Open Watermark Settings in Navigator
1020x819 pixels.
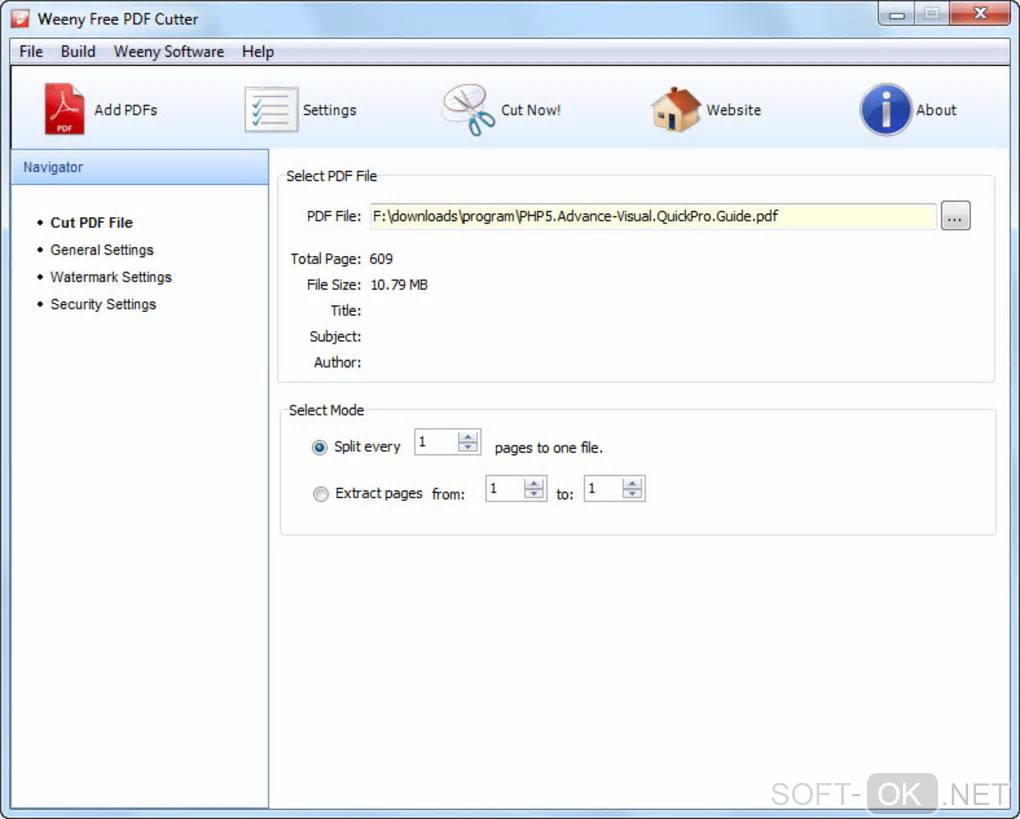(x=111, y=277)
